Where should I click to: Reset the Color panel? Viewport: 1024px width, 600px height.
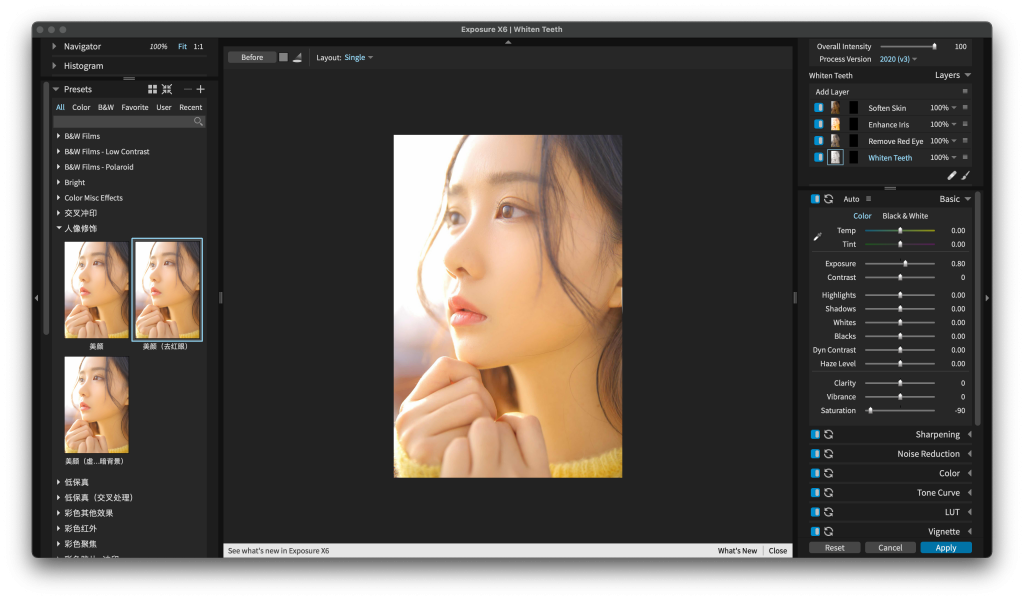pos(829,473)
